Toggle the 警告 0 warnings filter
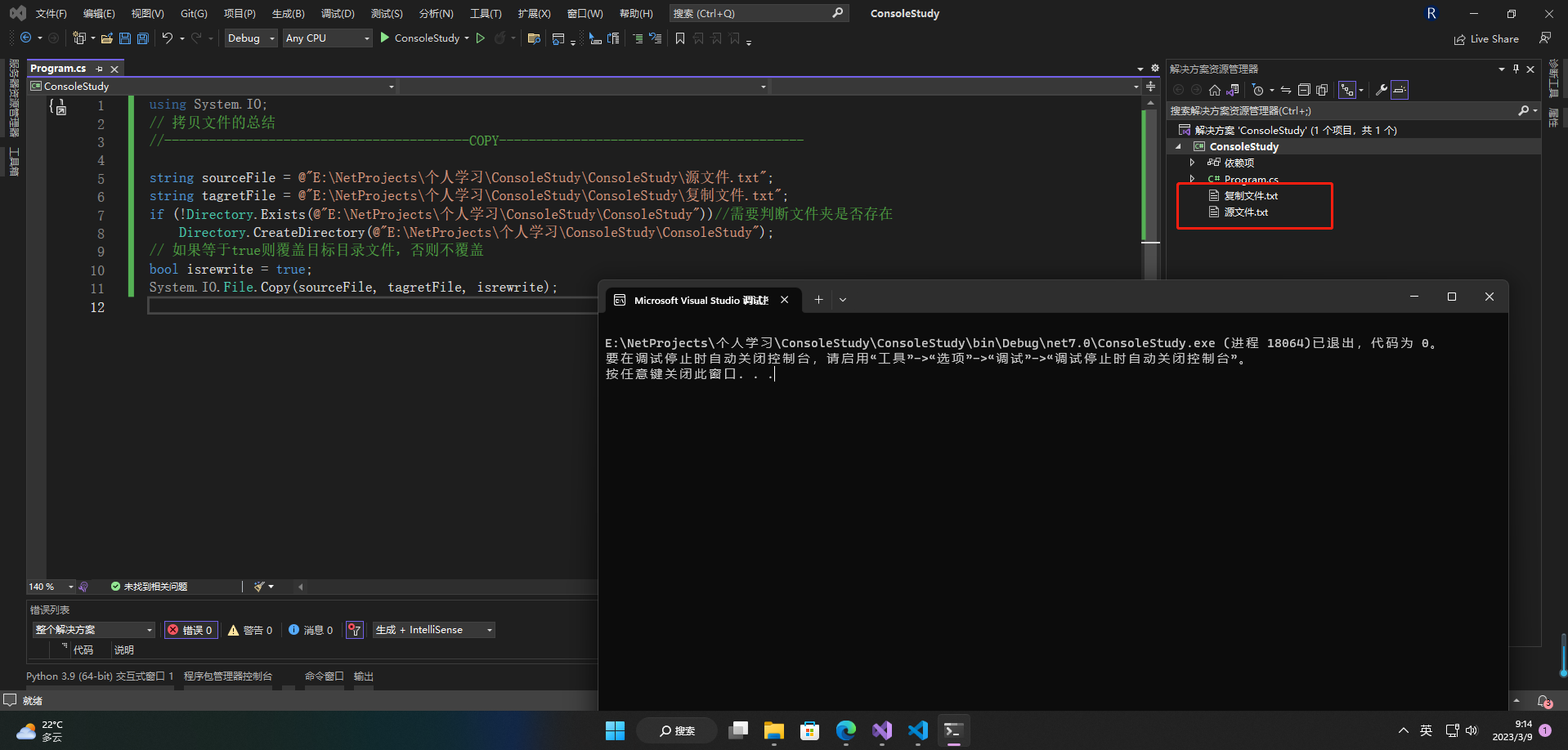Image resolution: width=1568 pixels, height=750 pixels. [250, 630]
